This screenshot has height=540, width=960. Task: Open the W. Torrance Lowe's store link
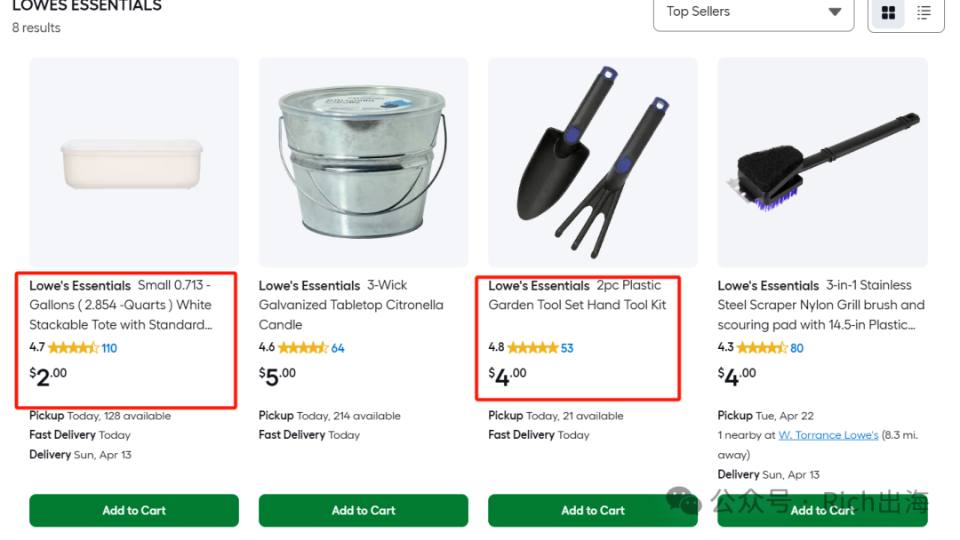(x=828, y=435)
